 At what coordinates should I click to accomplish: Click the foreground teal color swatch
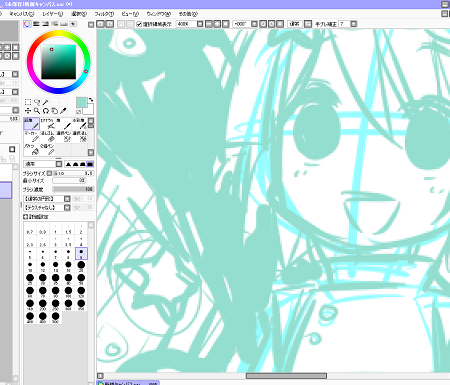(82, 103)
